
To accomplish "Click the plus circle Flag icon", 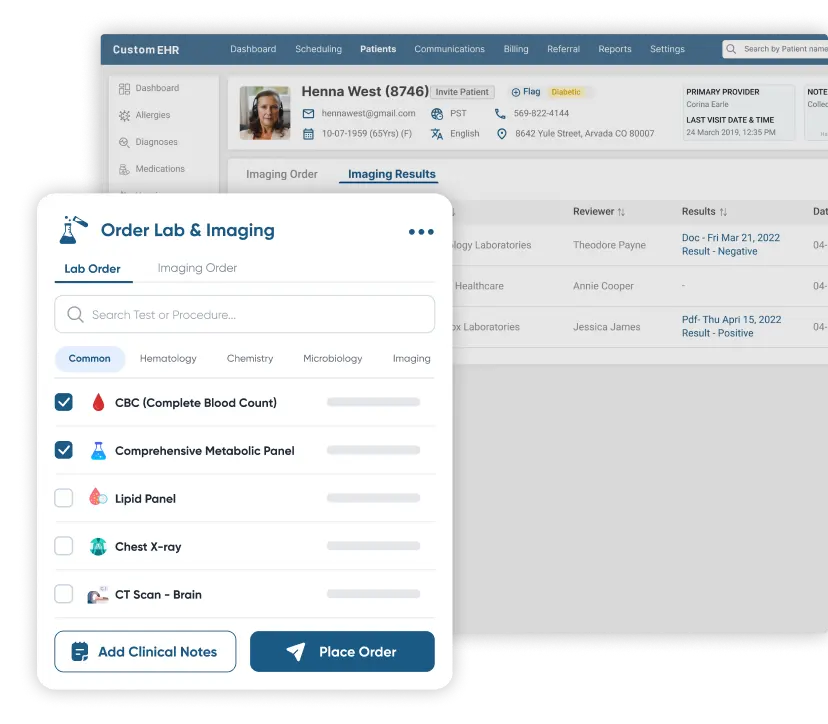I will tap(515, 92).
